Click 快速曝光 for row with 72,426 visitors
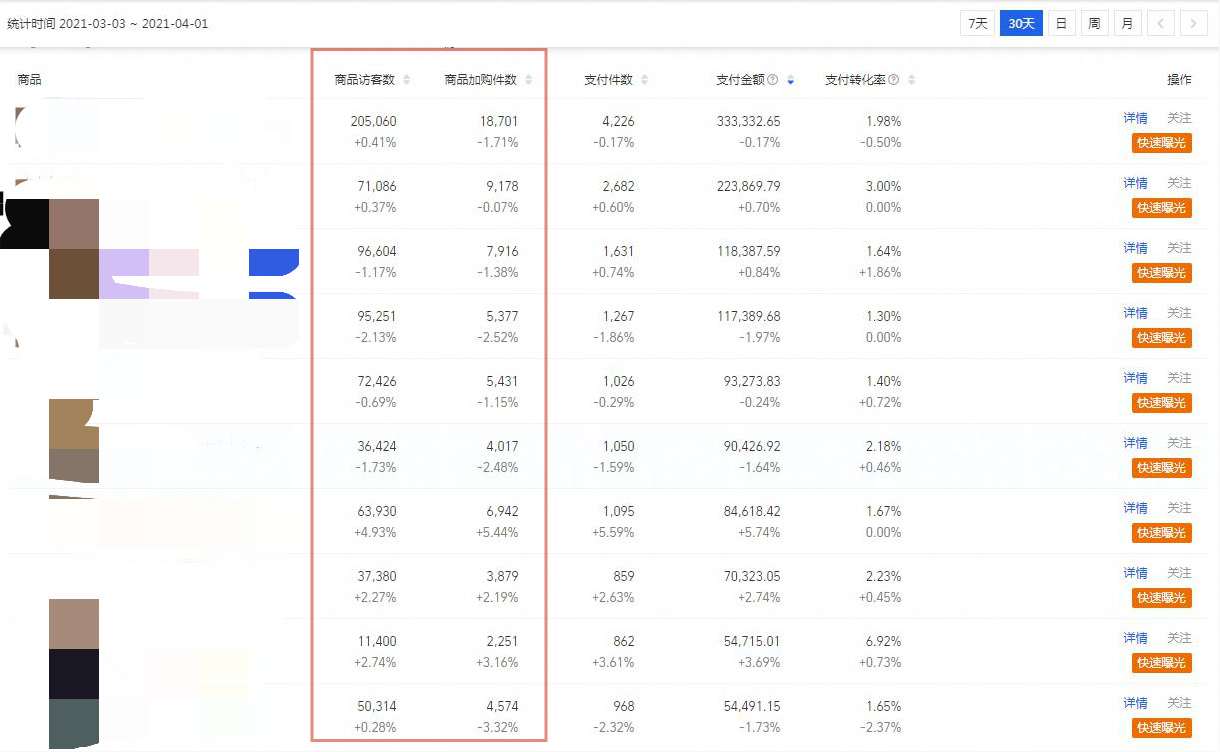 point(1162,403)
